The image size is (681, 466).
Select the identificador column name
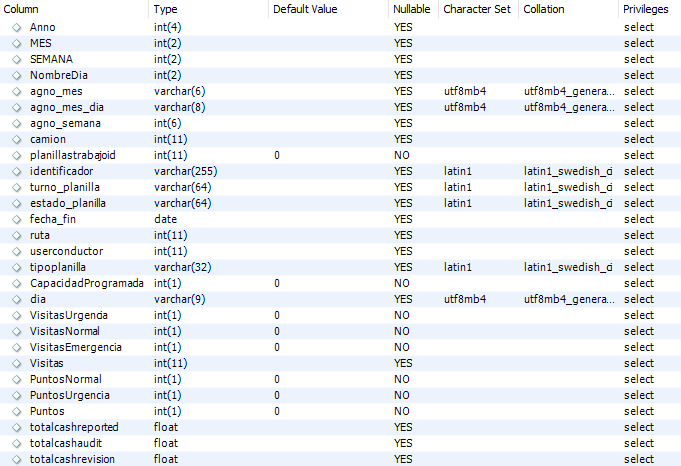tap(61, 172)
